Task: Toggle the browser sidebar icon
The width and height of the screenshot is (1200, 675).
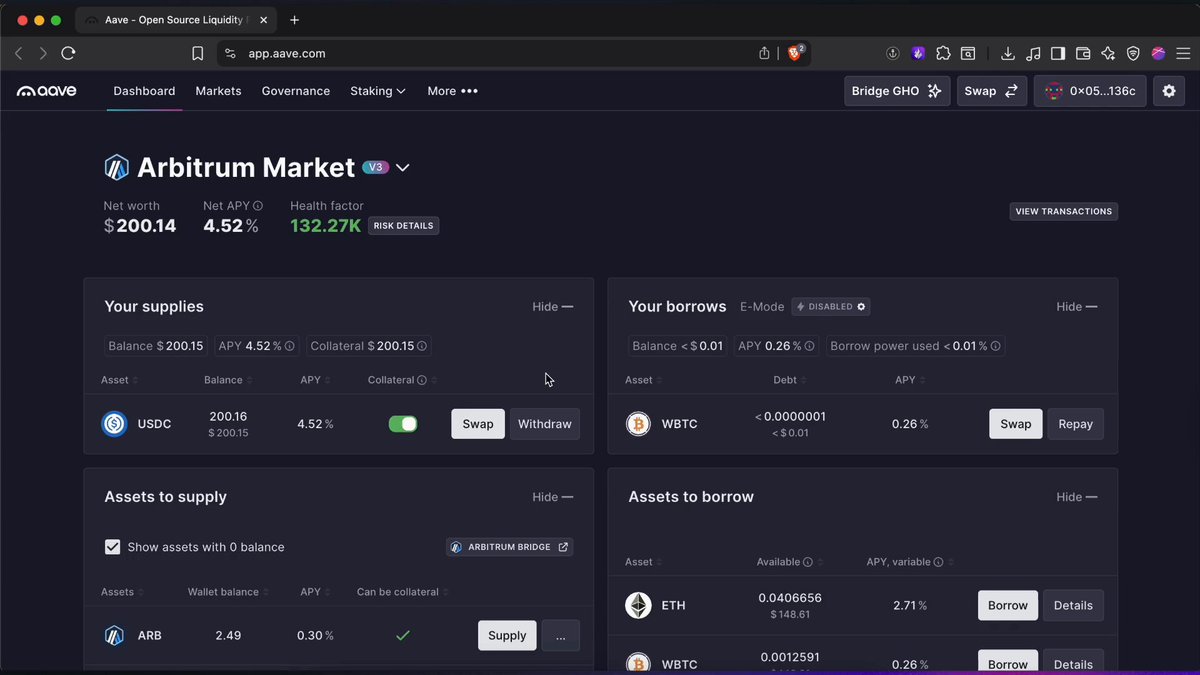Action: click(x=1057, y=54)
